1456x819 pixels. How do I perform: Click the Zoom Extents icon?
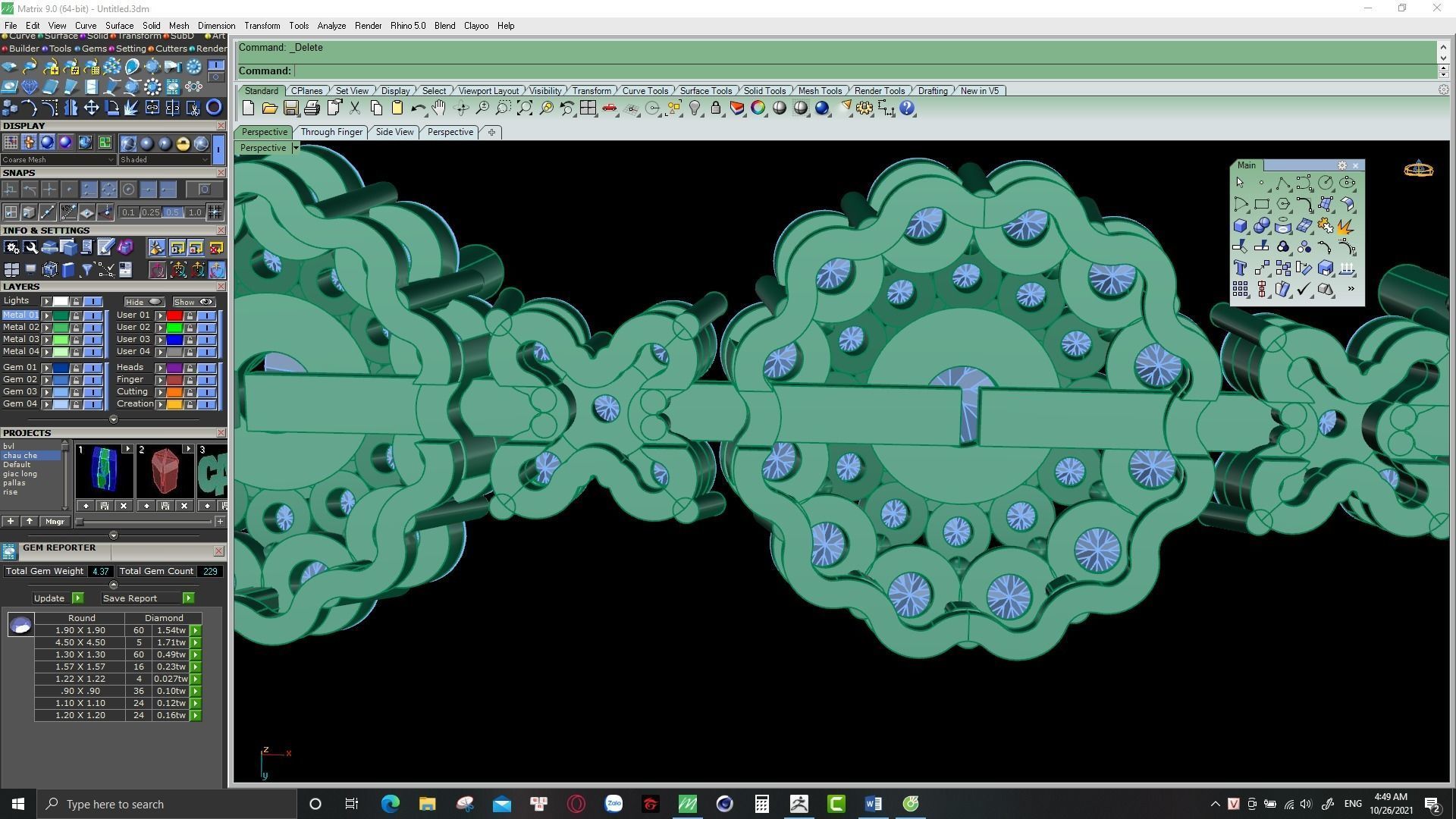pos(525,108)
